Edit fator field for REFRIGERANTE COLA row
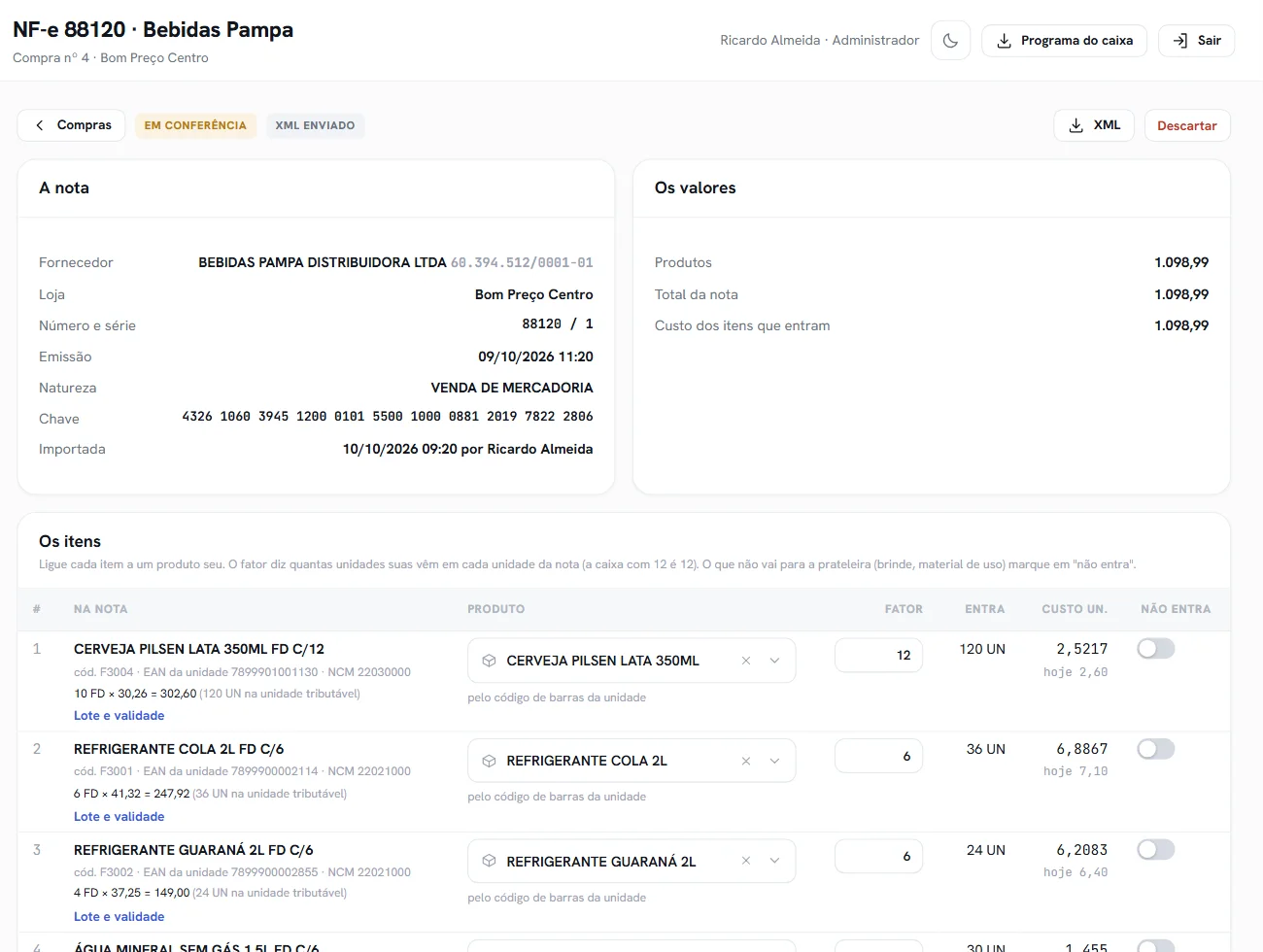This screenshot has height=952, width=1263. pyautogui.click(x=878, y=756)
